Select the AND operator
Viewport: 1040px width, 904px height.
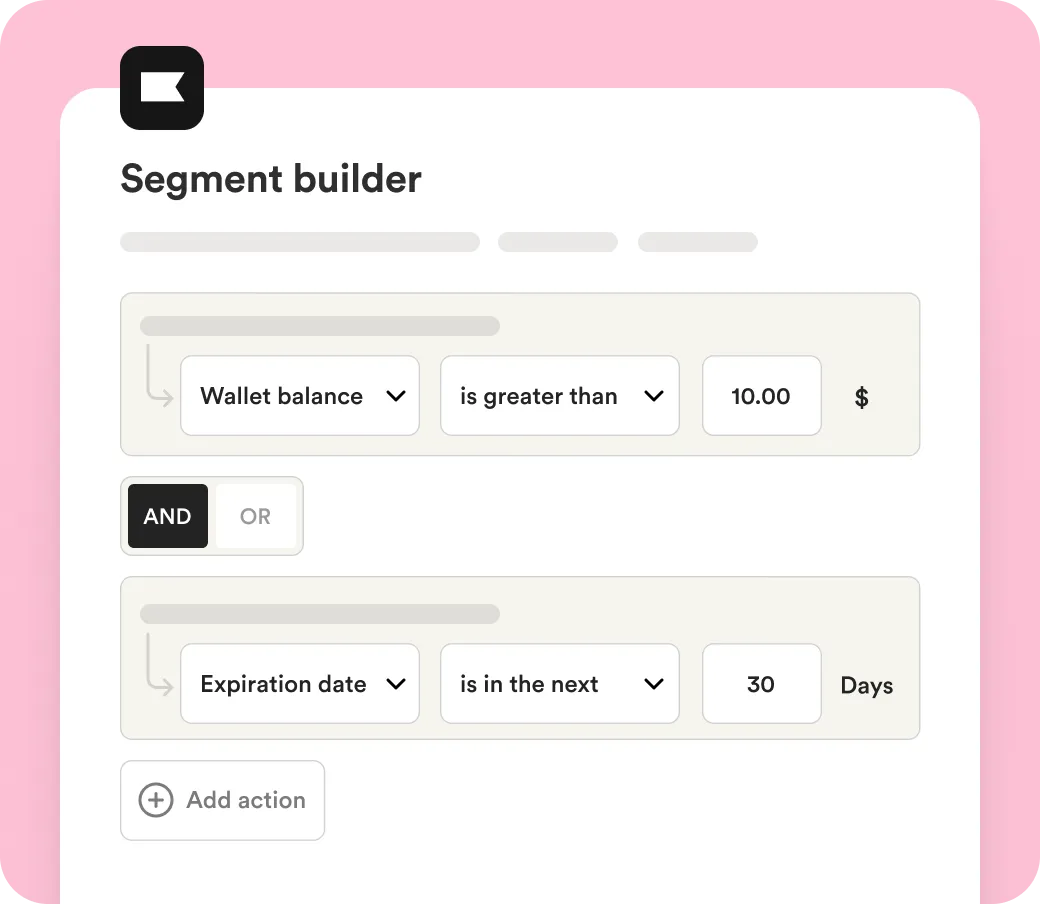168,516
